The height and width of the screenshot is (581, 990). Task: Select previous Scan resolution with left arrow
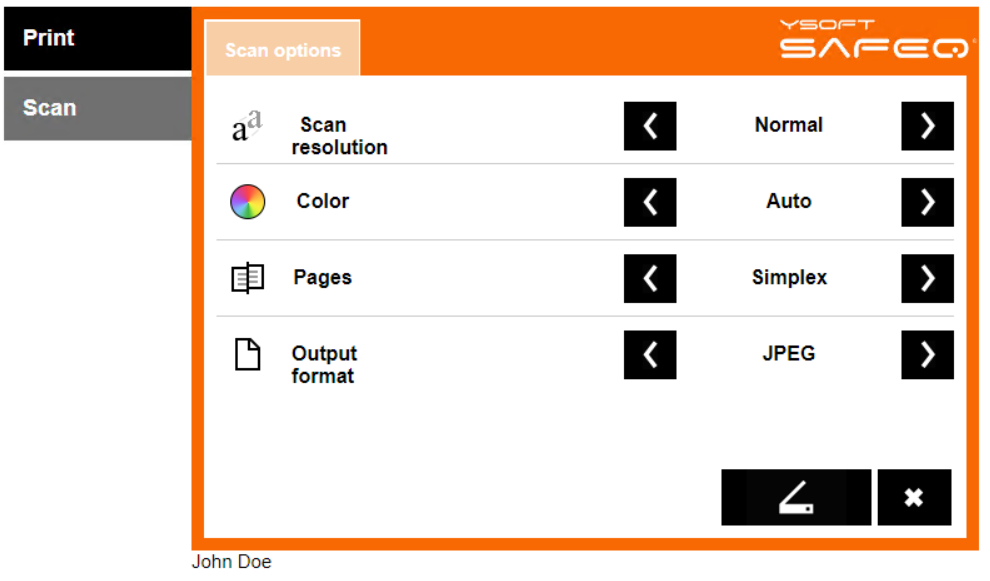click(650, 126)
